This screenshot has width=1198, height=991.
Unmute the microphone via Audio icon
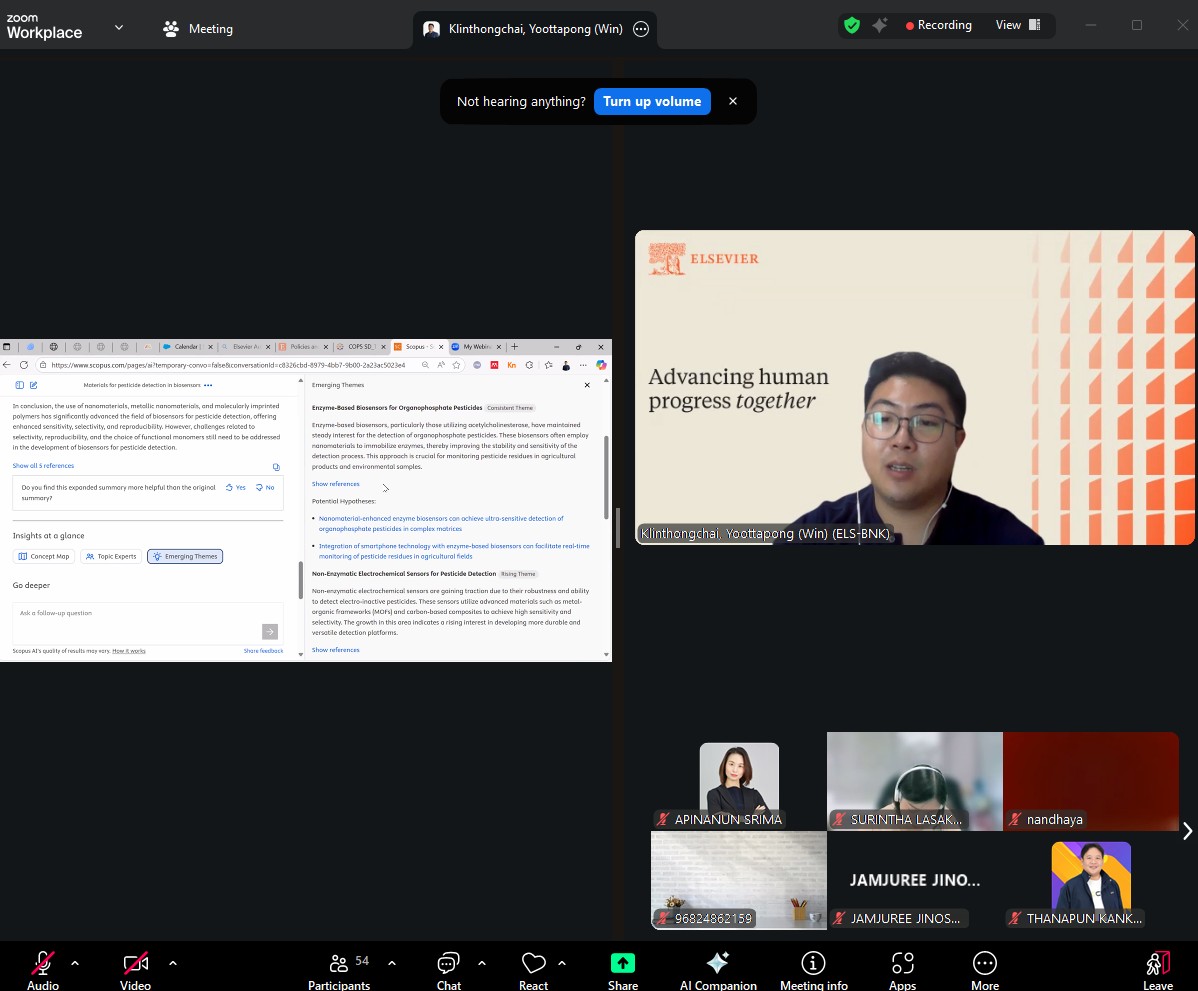coord(43,963)
